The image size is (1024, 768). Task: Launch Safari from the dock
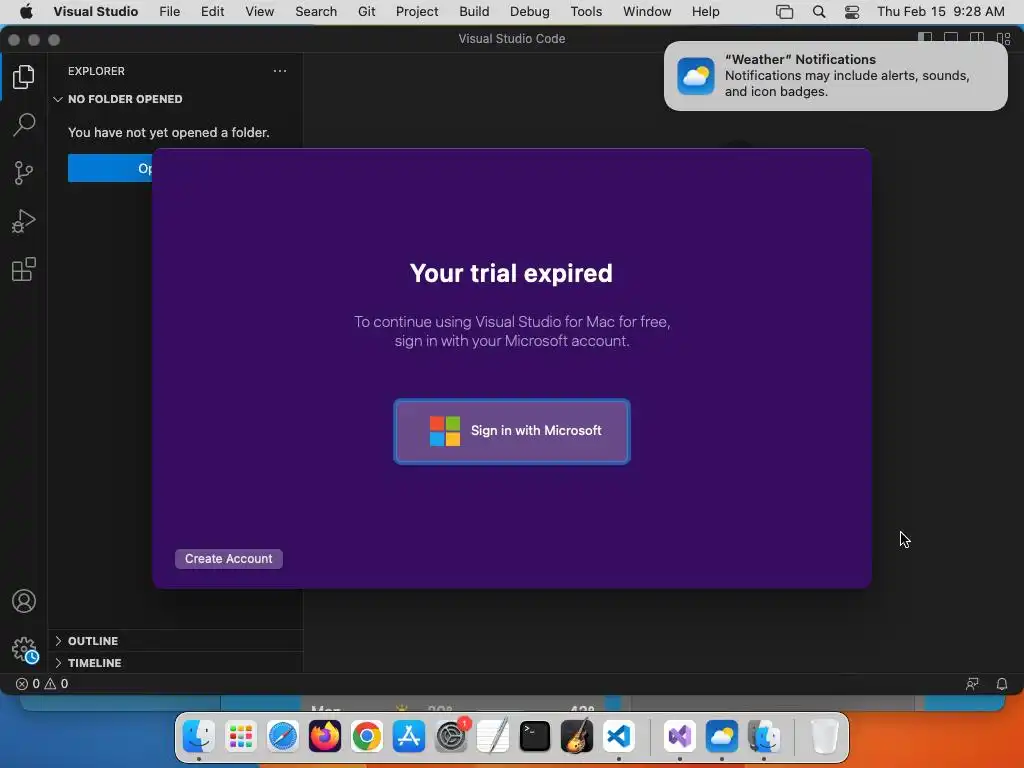tap(283, 736)
